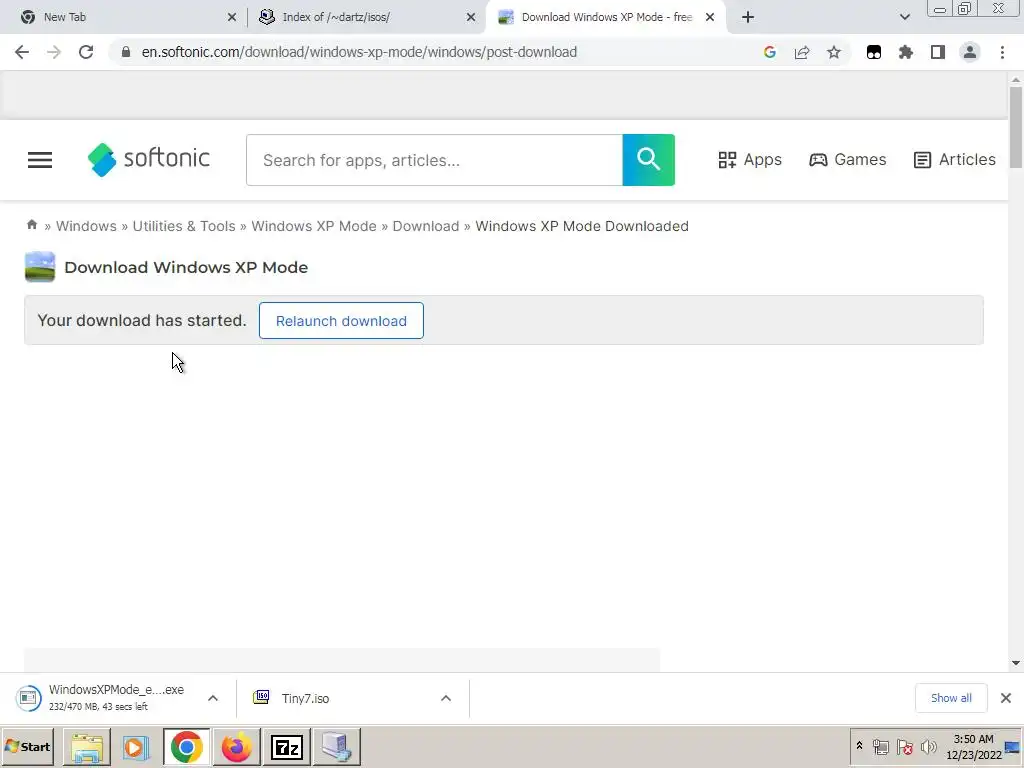This screenshot has height=768, width=1024.
Task: Click the volume speaker tray icon
Action: point(928,747)
